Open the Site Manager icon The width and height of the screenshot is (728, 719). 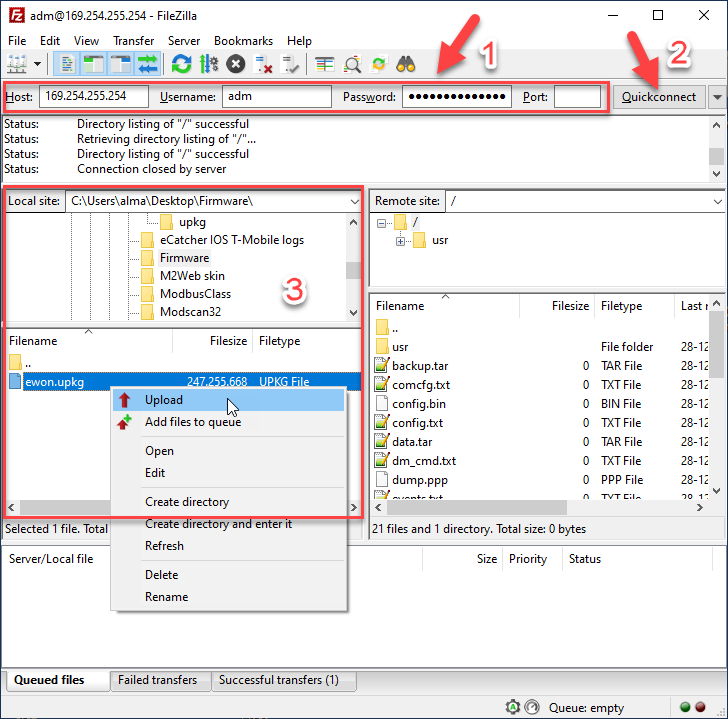click(x=17, y=64)
